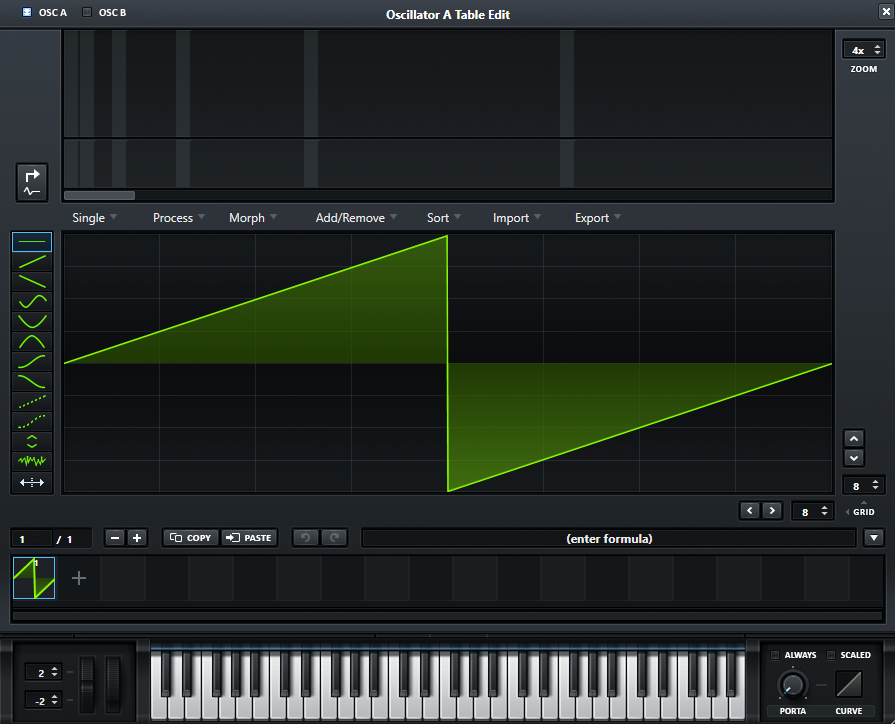Viewport: 895px width, 724px height.
Task: Click the waveform export arrow icon
Action: [32, 182]
